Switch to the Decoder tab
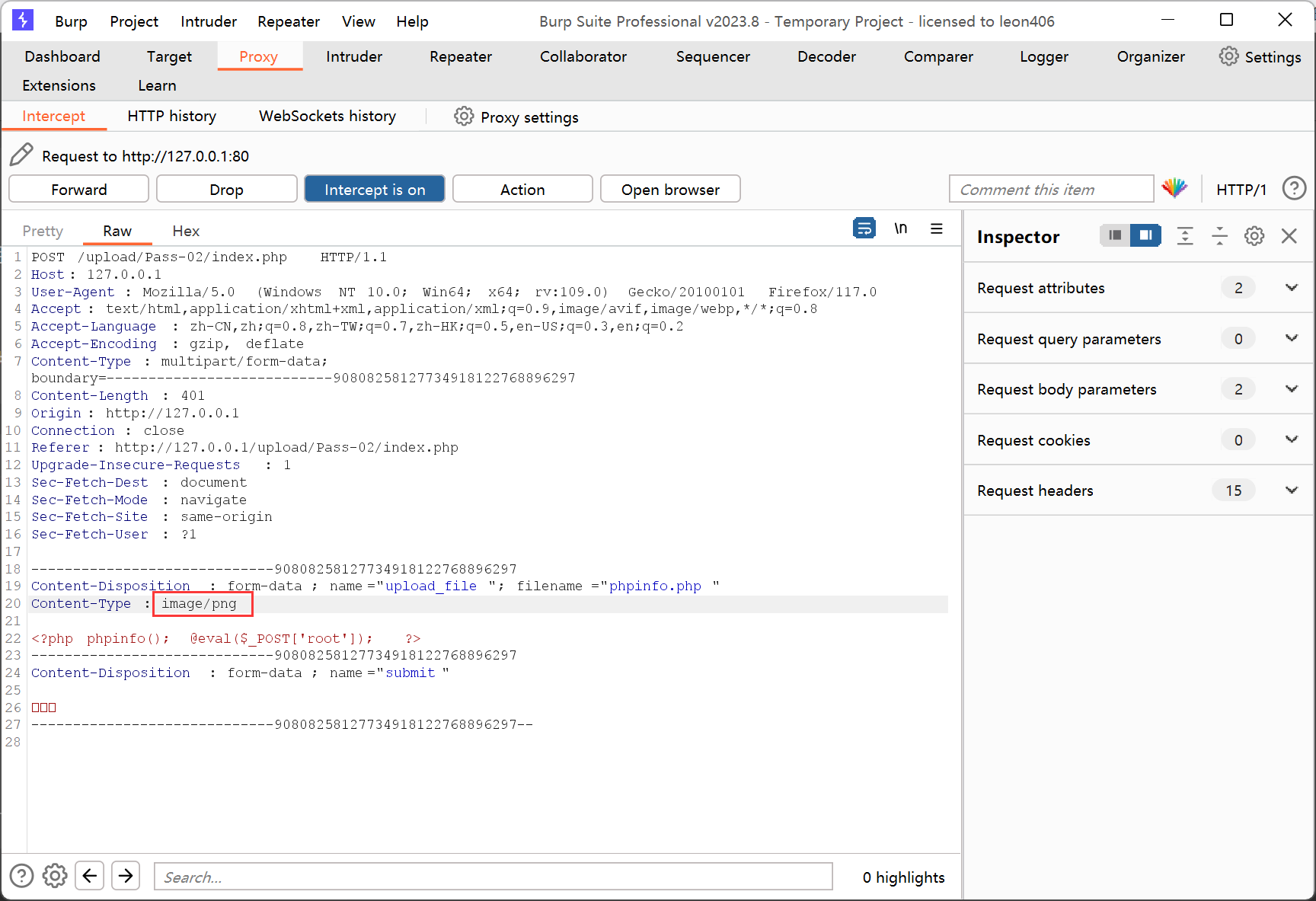The width and height of the screenshot is (1316, 901). tap(826, 56)
